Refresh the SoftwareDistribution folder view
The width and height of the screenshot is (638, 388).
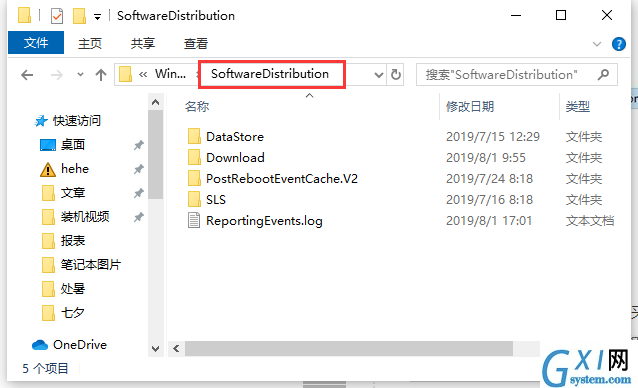[x=395, y=75]
